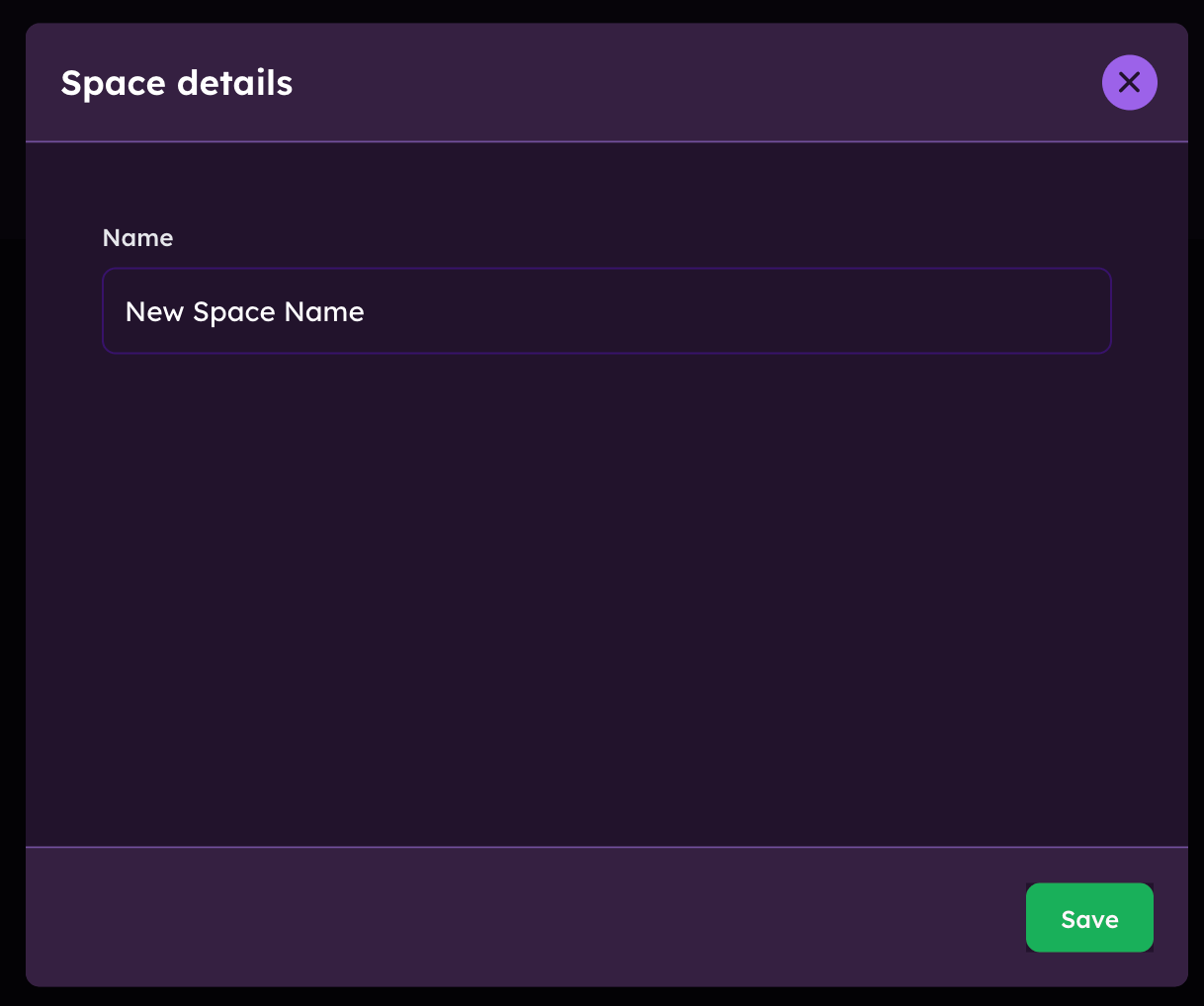Click the "Space details" dialog title
Screen dimensions: 1204x1006
point(177,83)
